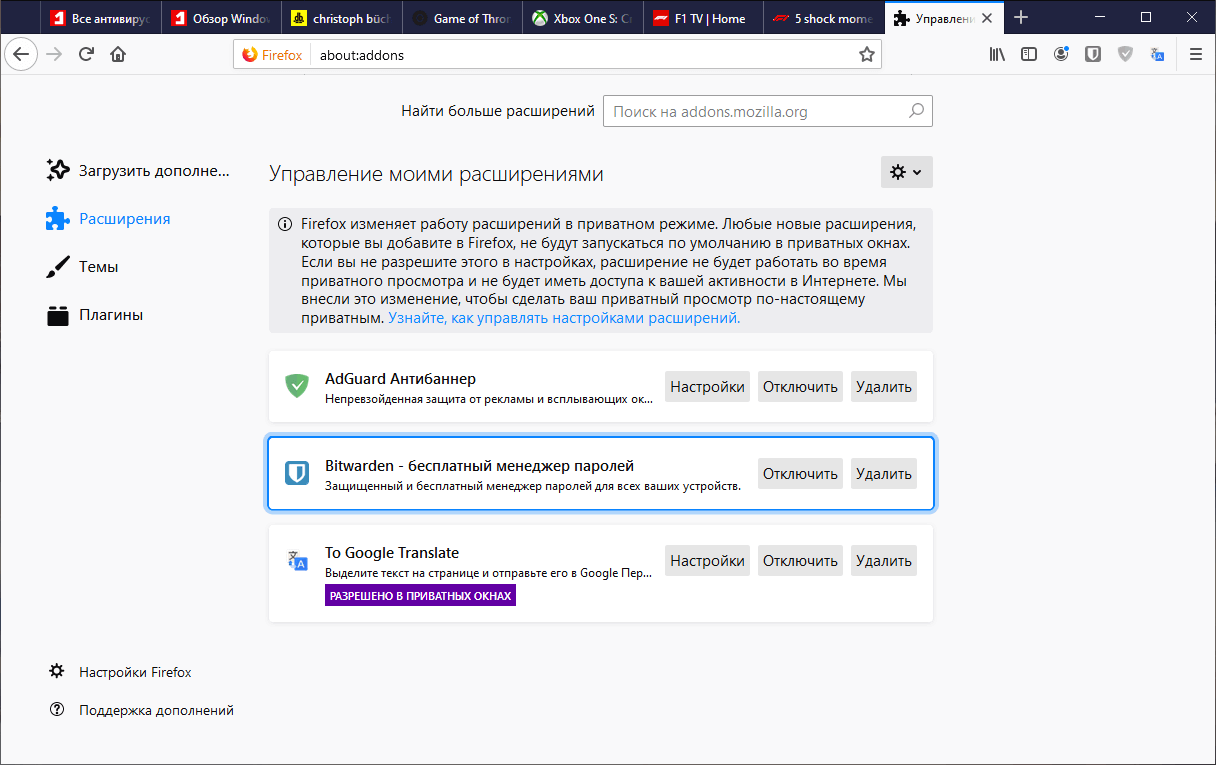The image size is (1216, 765).
Task: Reload the page with the refresh icon
Action: coord(85,54)
